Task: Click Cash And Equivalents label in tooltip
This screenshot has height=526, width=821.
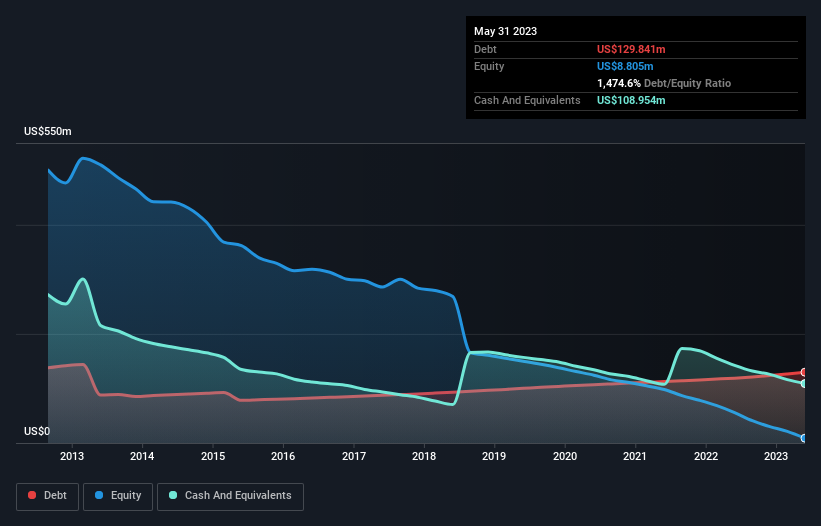Action: coord(527,100)
